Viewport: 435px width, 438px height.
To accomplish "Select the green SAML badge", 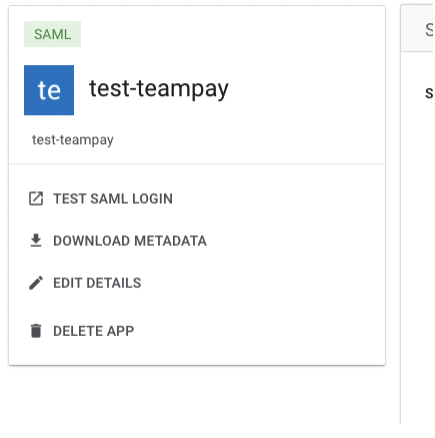I will point(52,34).
